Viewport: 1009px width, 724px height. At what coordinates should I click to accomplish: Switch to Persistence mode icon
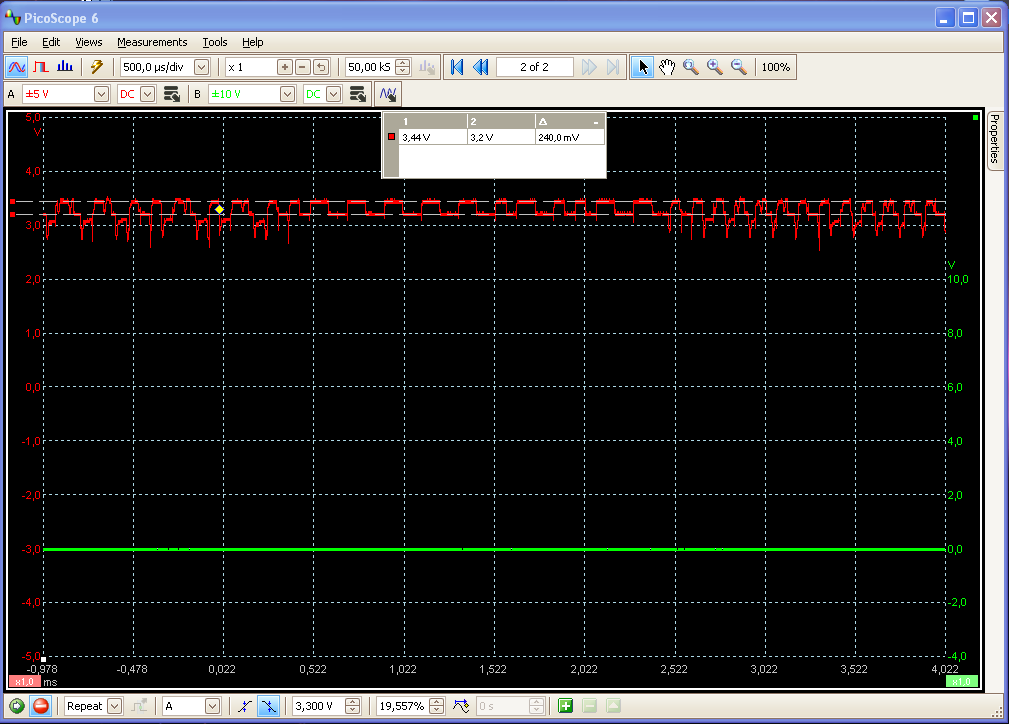(41, 67)
